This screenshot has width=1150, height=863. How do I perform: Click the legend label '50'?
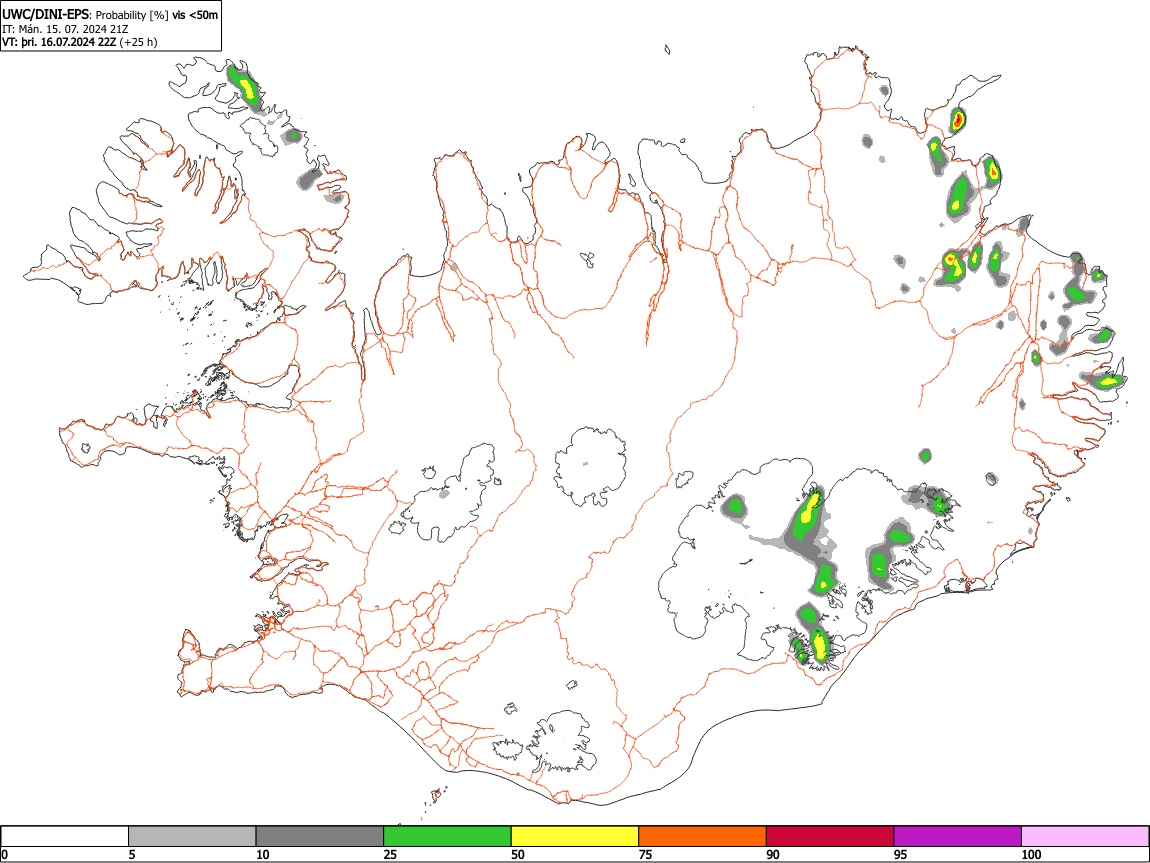(x=518, y=854)
